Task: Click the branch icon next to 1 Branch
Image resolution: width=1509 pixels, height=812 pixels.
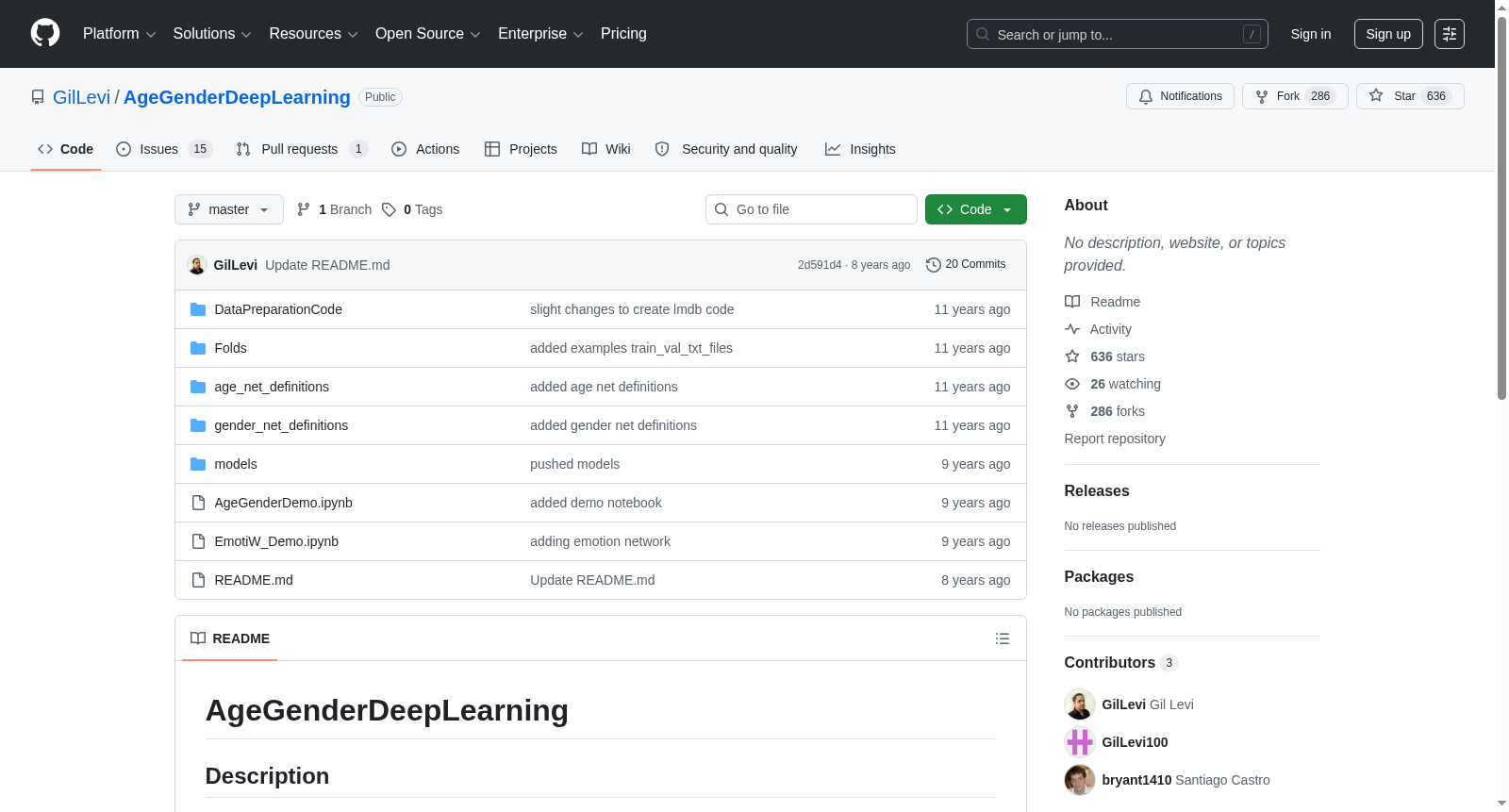Action: coord(304,209)
